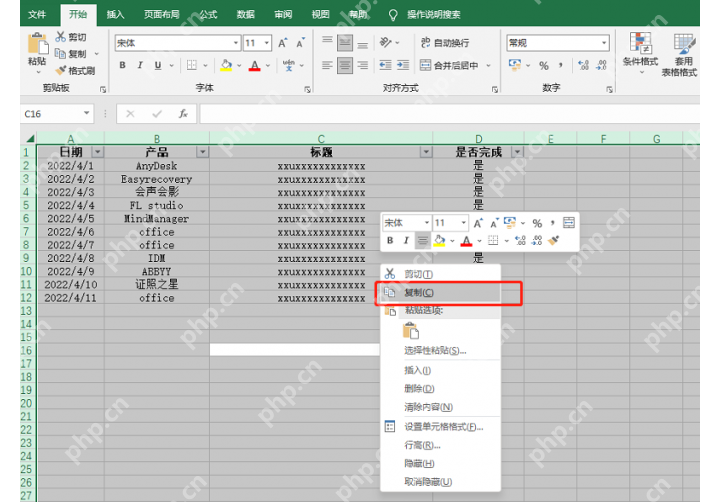Screen dimensions: 720x502
Task: Apply red font color in ribbon
Action: point(254,65)
